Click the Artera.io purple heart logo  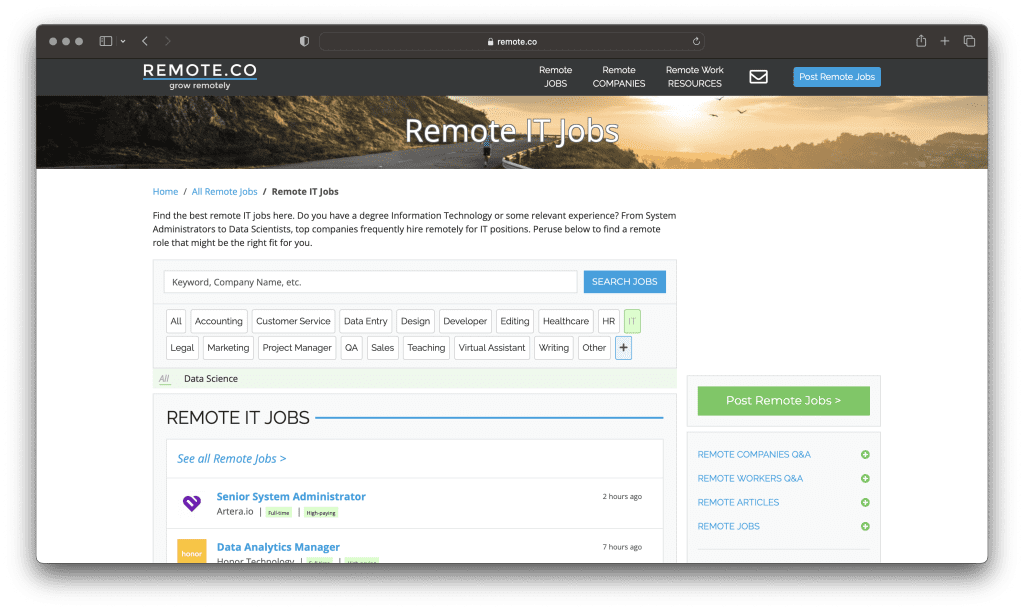click(x=191, y=502)
